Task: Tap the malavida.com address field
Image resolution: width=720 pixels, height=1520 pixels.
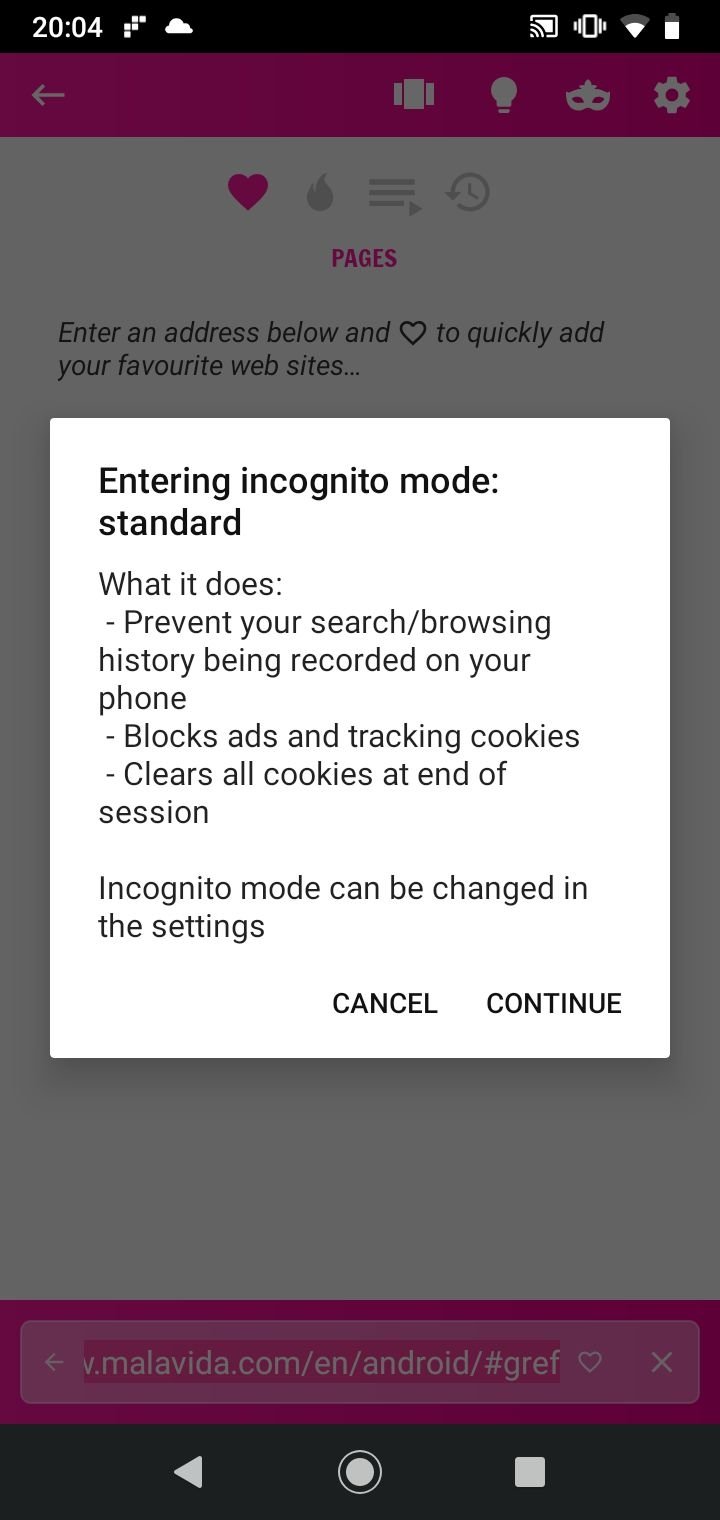Action: click(321, 1362)
